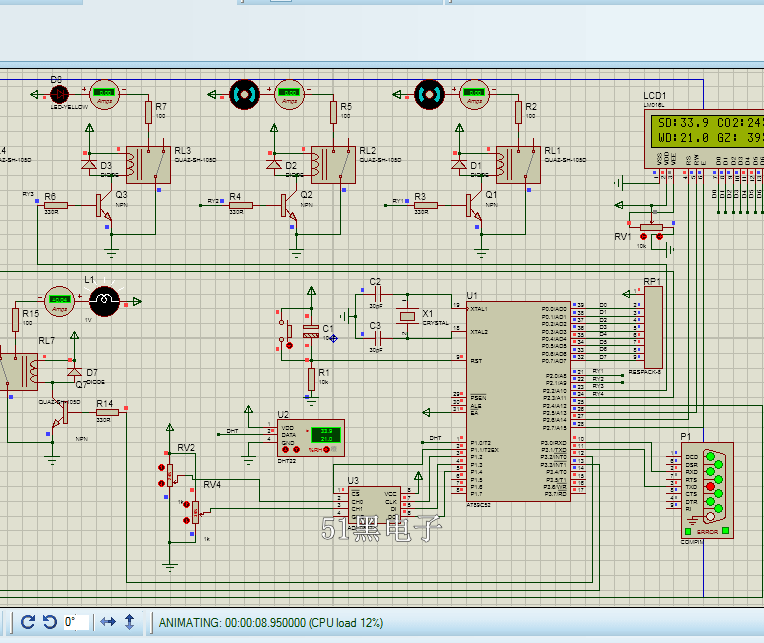This screenshot has height=643, width=764.
Task: Click the RV4 potentiometer body
Action: point(195,512)
